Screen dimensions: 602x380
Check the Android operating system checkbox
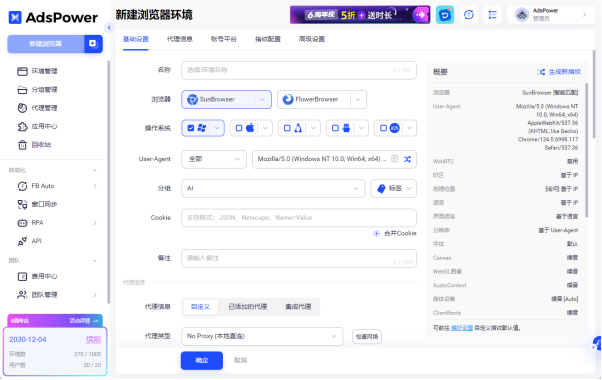(335, 128)
